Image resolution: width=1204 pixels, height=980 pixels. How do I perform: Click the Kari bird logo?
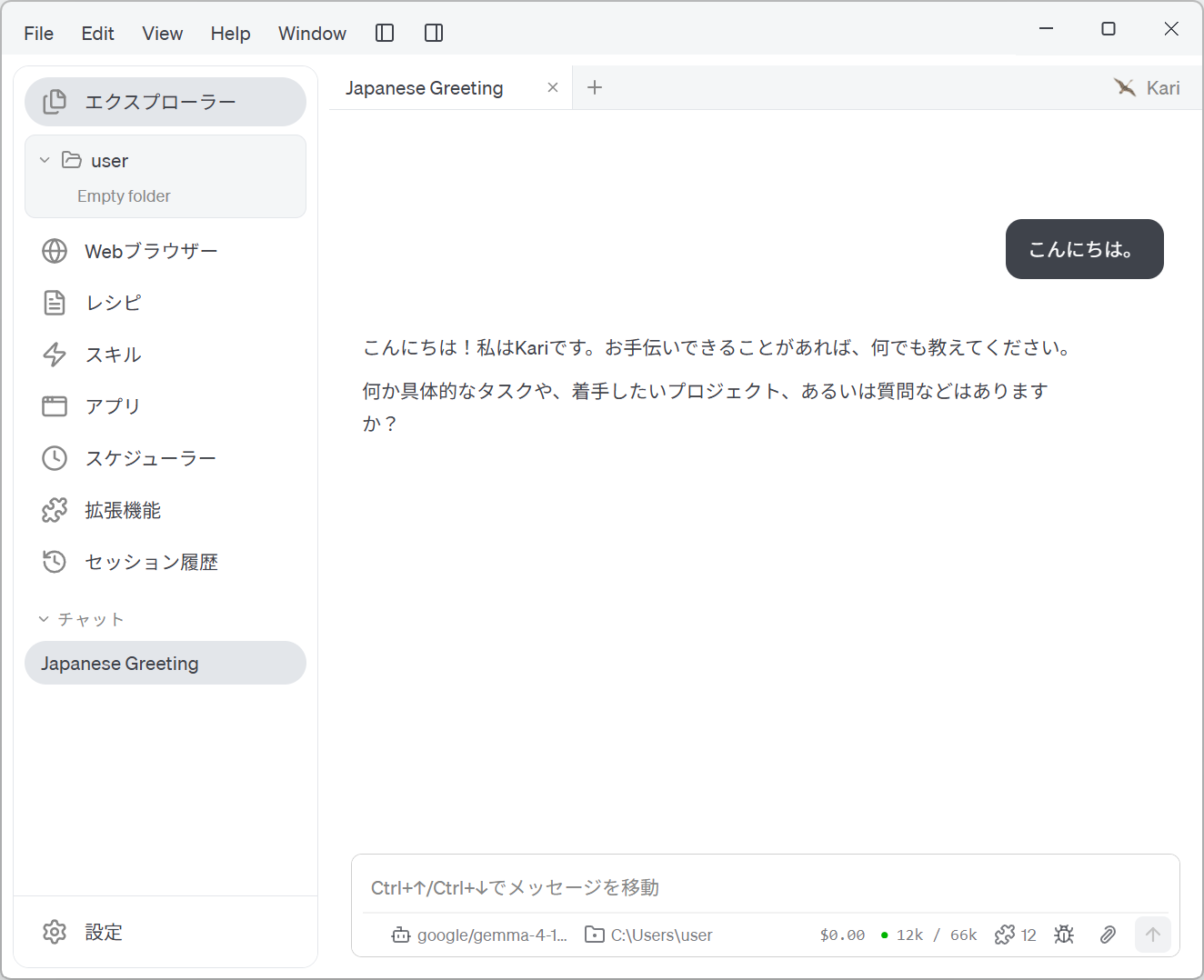pyautogui.click(x=1125, y=87)
